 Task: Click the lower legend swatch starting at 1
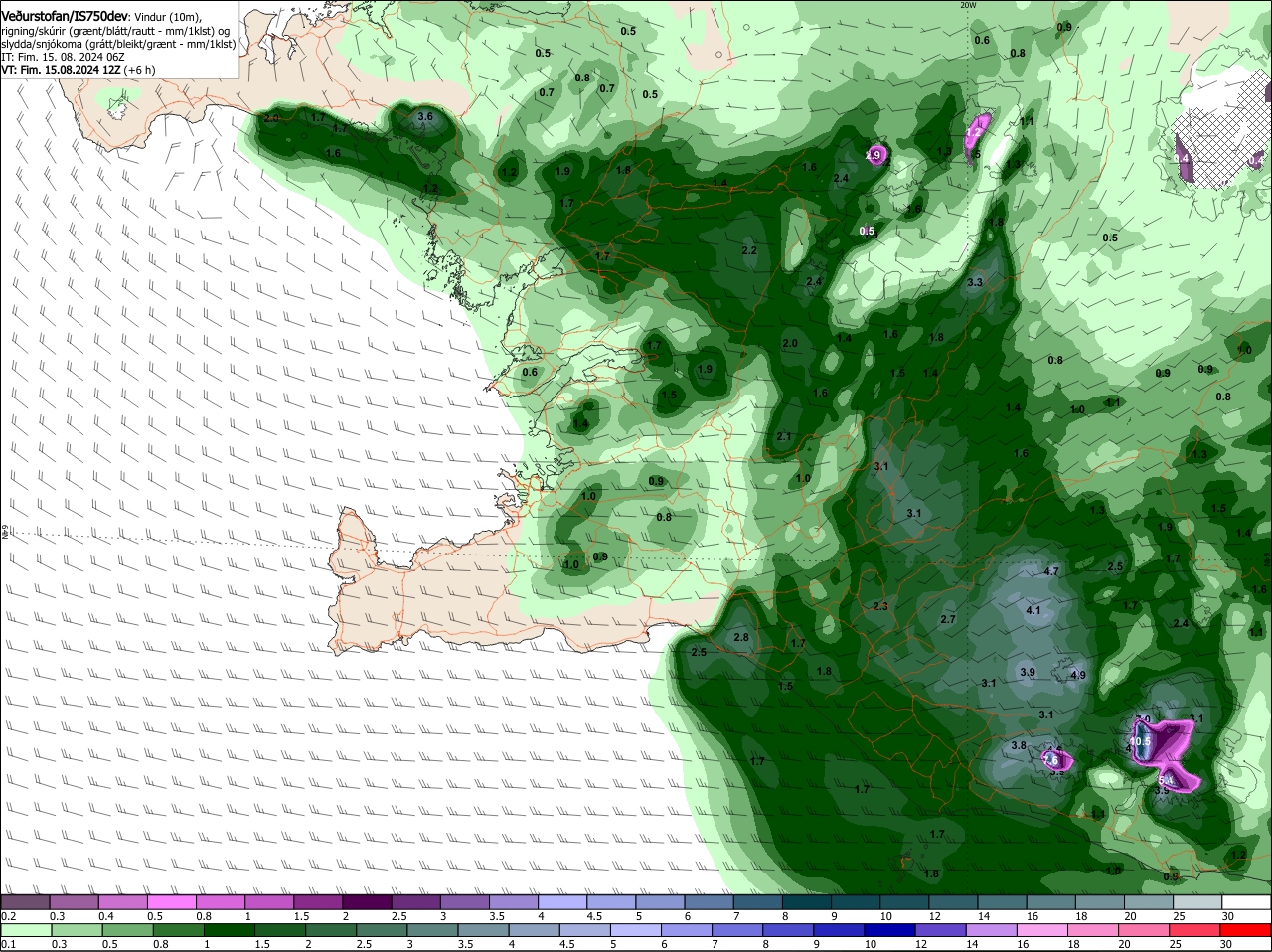pyautogui.click(x=229, y=930)
